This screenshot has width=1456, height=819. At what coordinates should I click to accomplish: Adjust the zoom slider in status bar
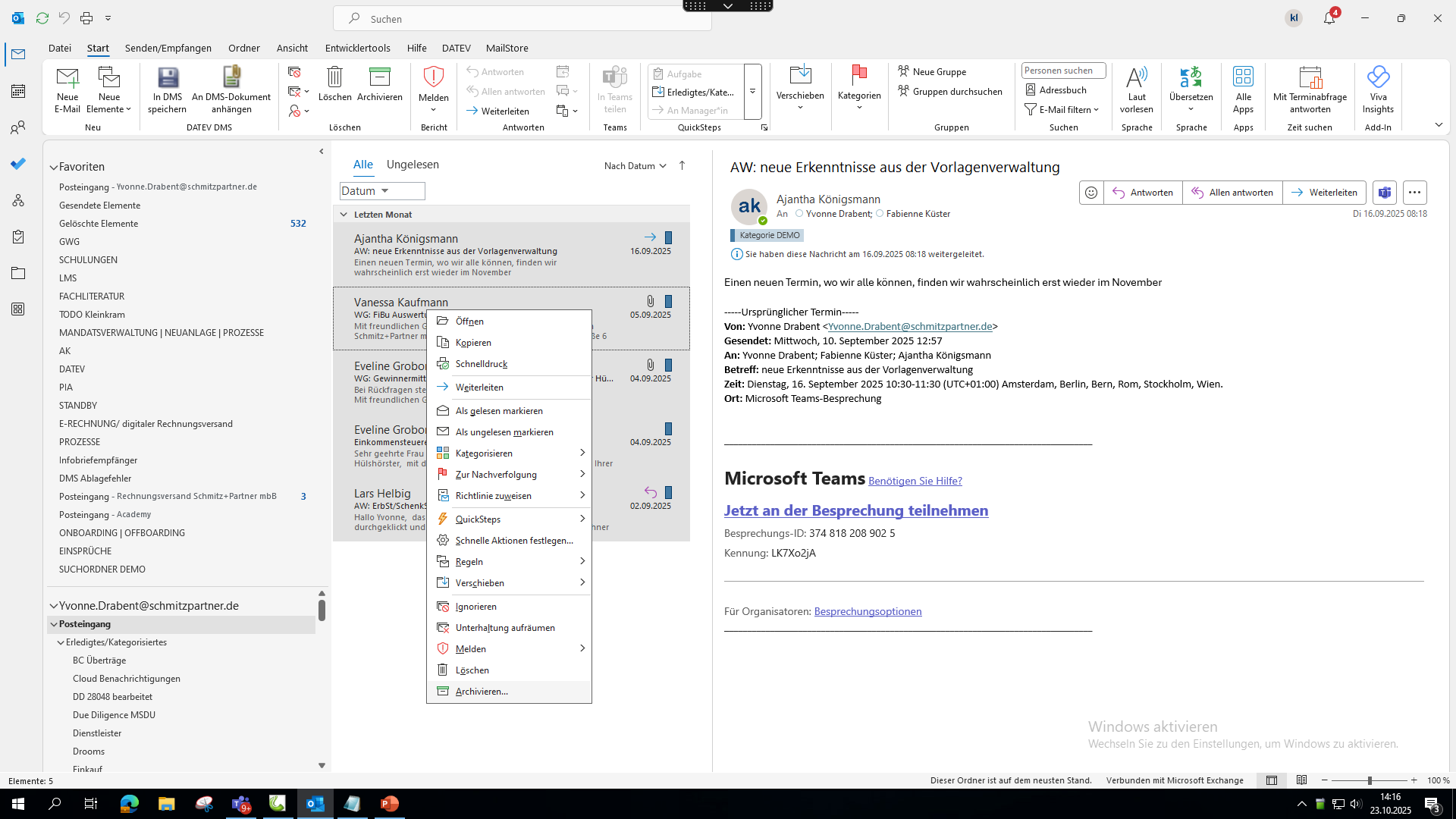point(1369,780)
